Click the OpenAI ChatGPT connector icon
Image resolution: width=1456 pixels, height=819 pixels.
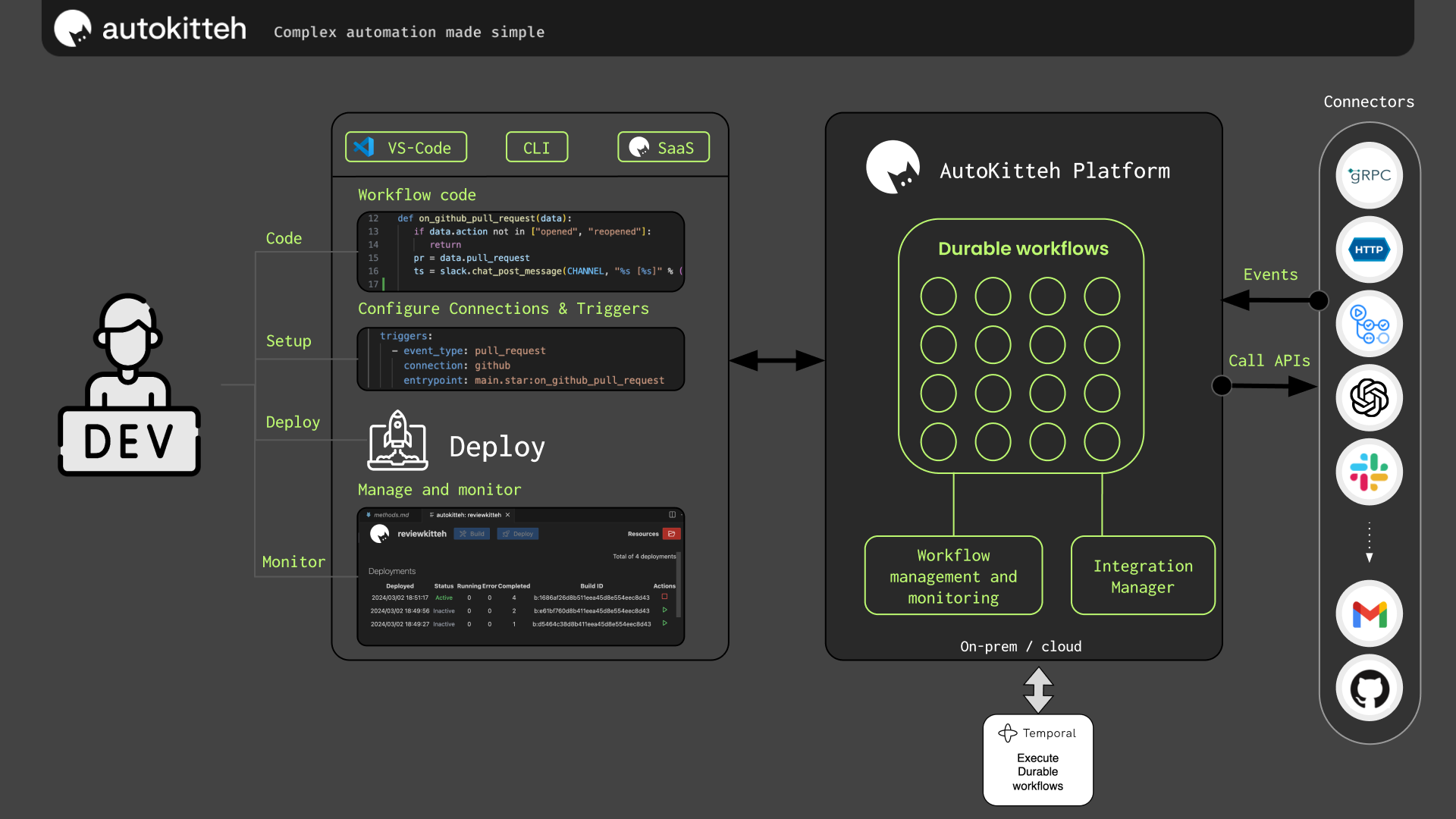1369,397
